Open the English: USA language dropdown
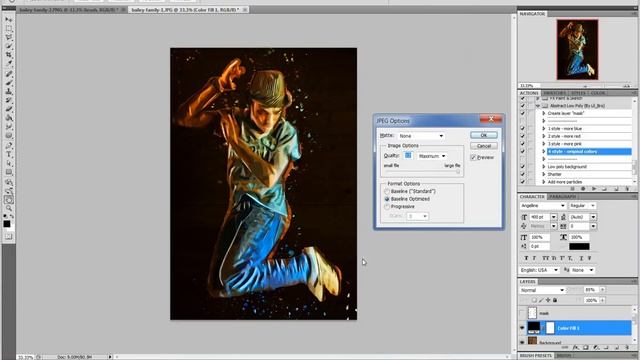Screen dimensions: 640x360 point(539,270)
